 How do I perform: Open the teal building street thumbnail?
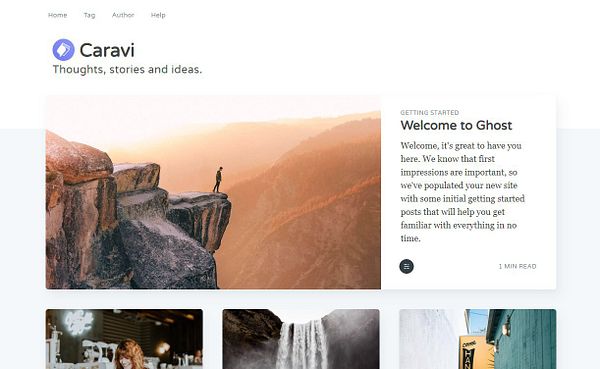click(478, 339)
